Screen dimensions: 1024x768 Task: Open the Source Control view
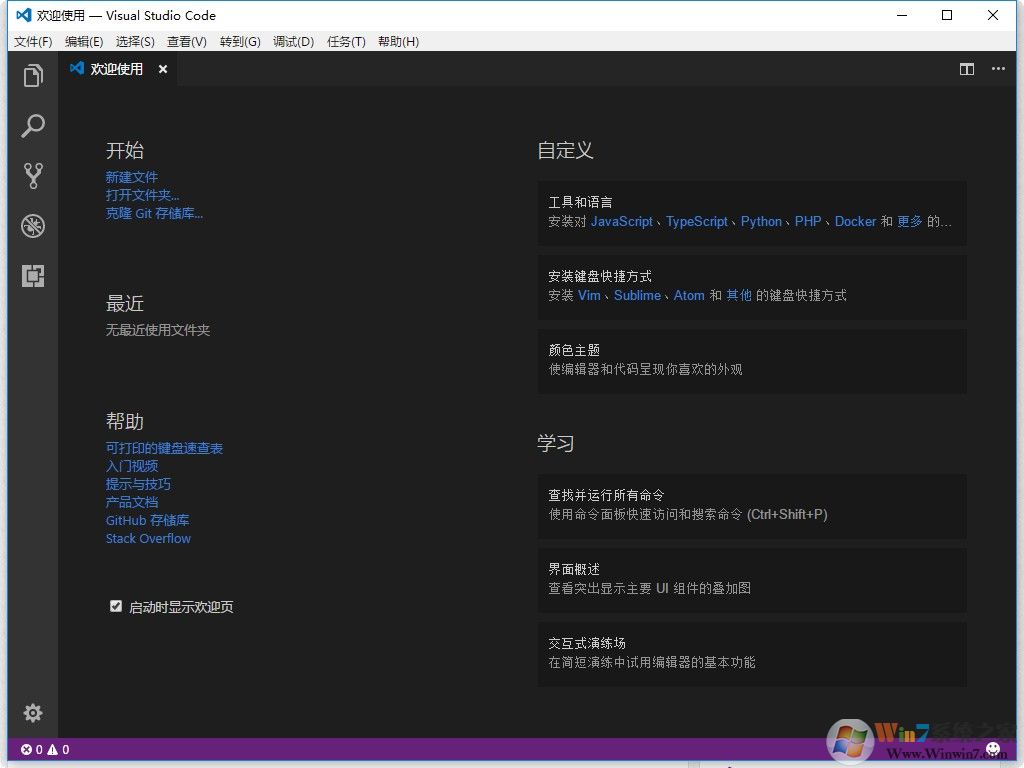33,176
